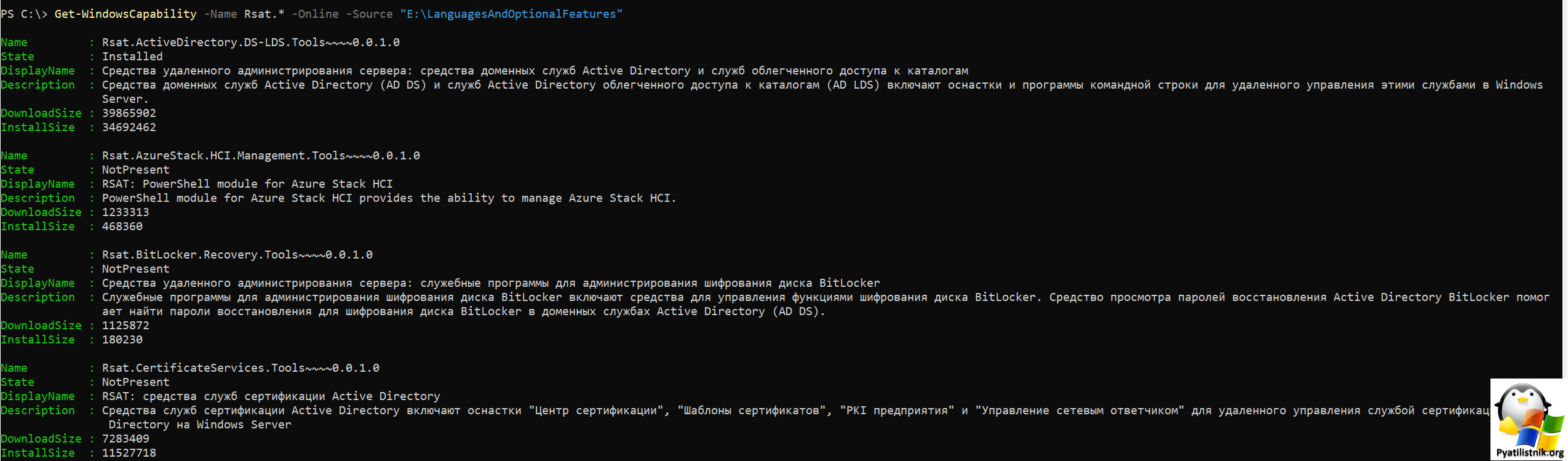Click the -Online parameter in command
Viewport: 1568px width, 461px height.
click(x=315, y=14)
